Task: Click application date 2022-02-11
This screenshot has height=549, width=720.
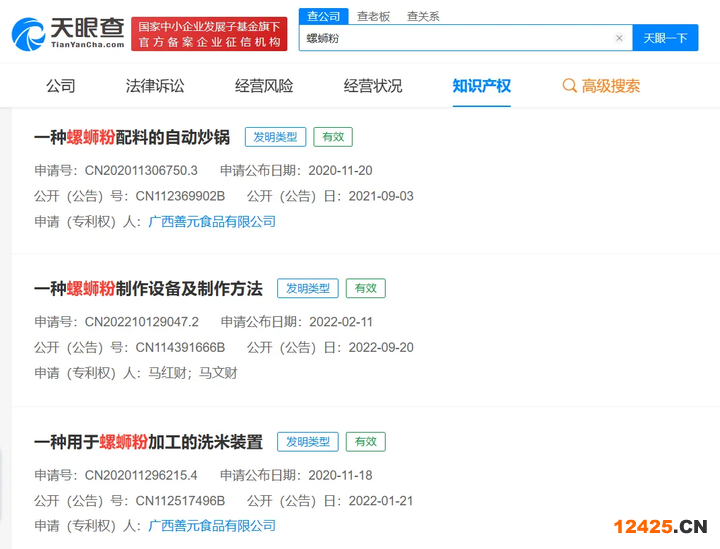Action: (x=341, y=322)
